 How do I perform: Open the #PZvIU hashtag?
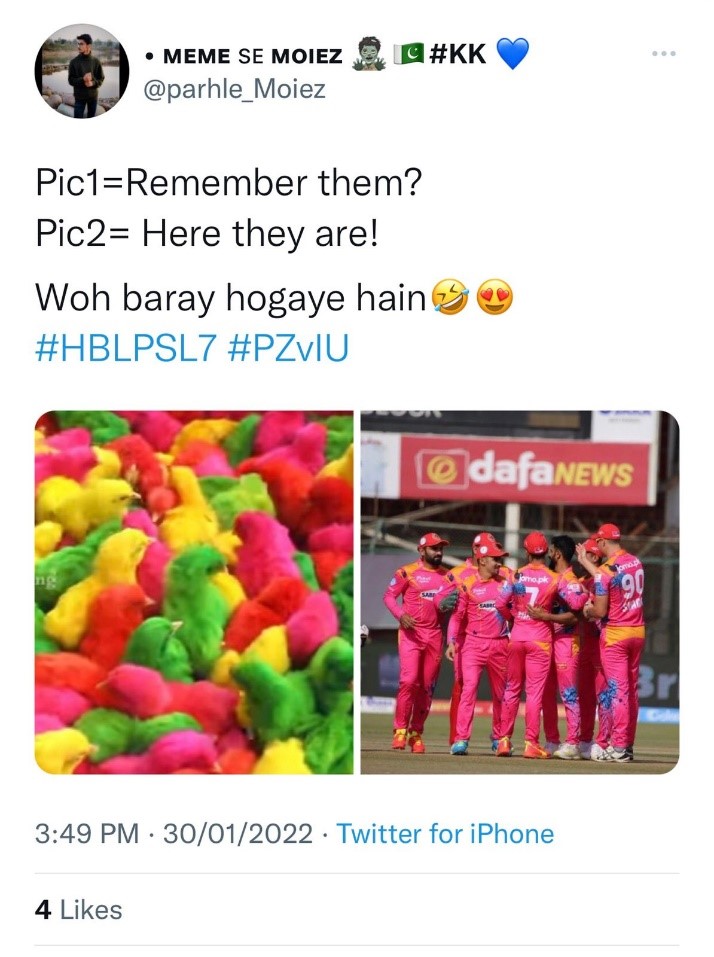[288, 348]
